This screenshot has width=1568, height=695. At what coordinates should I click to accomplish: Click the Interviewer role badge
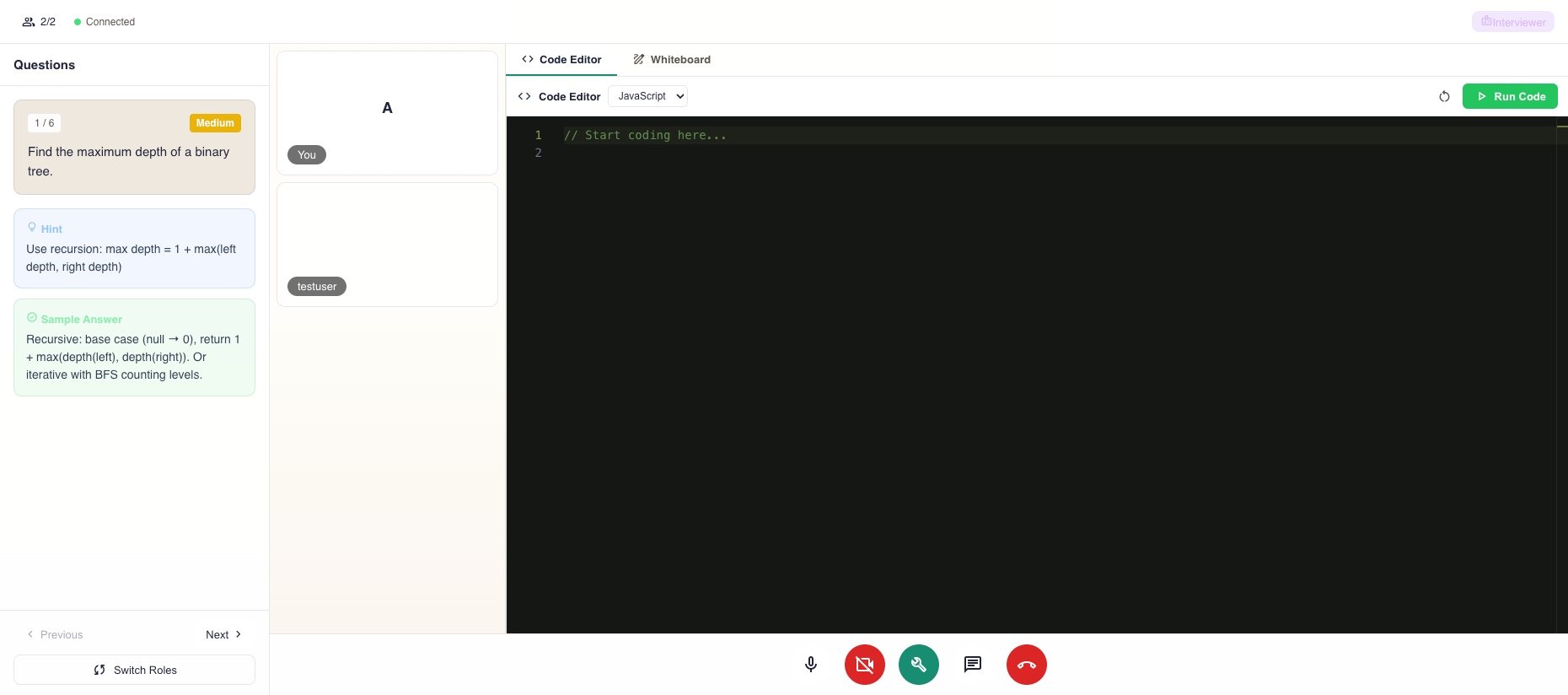1513,22
